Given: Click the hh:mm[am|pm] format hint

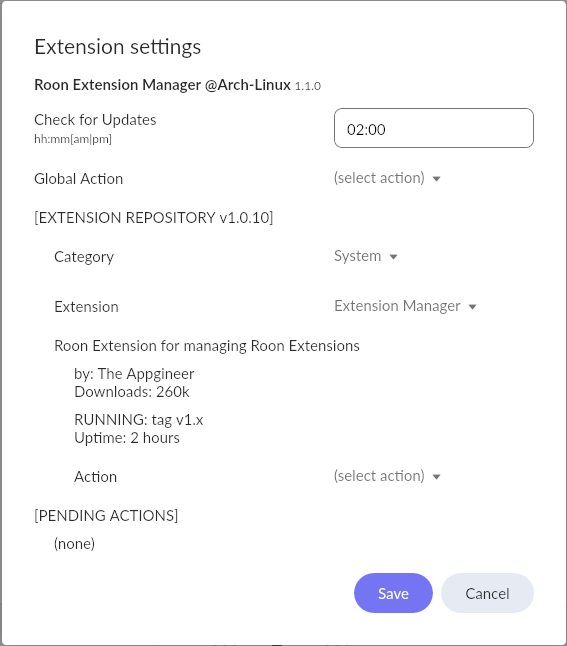Looking at the screenshot, I should pyautogui.click(x=73, y=139).
